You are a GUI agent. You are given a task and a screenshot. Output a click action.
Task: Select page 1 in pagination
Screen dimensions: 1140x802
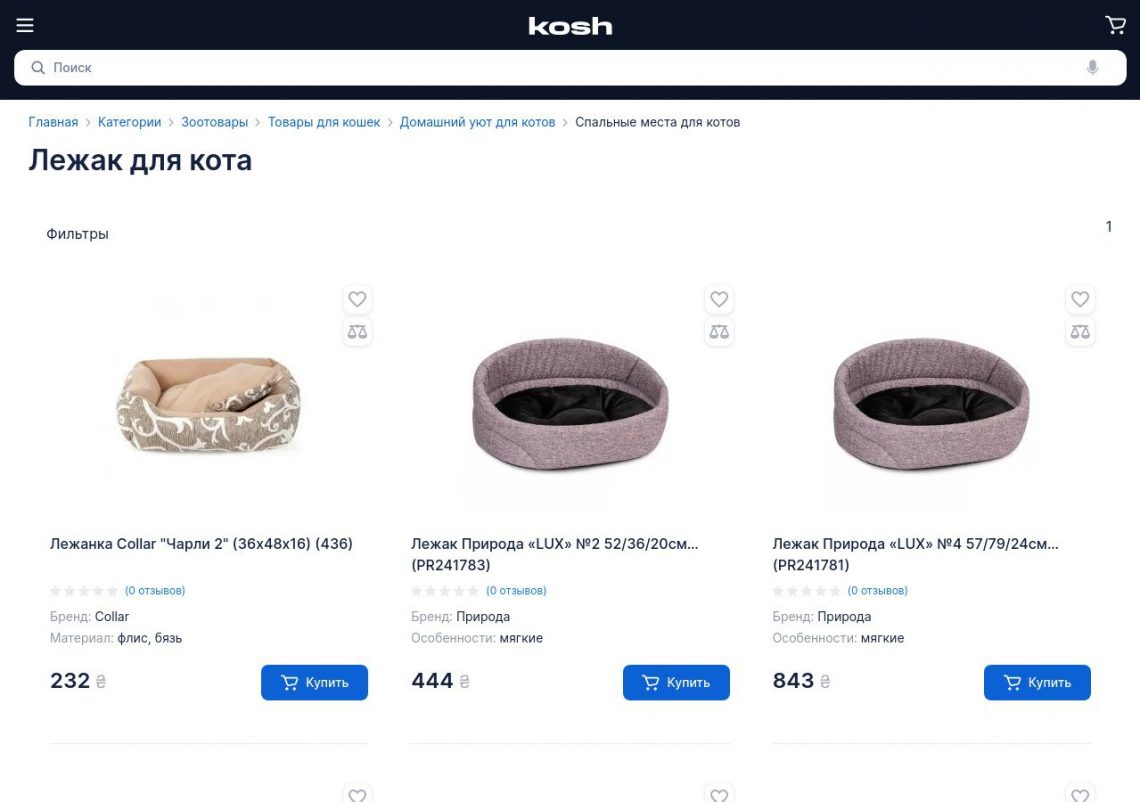pos(1108,227)
